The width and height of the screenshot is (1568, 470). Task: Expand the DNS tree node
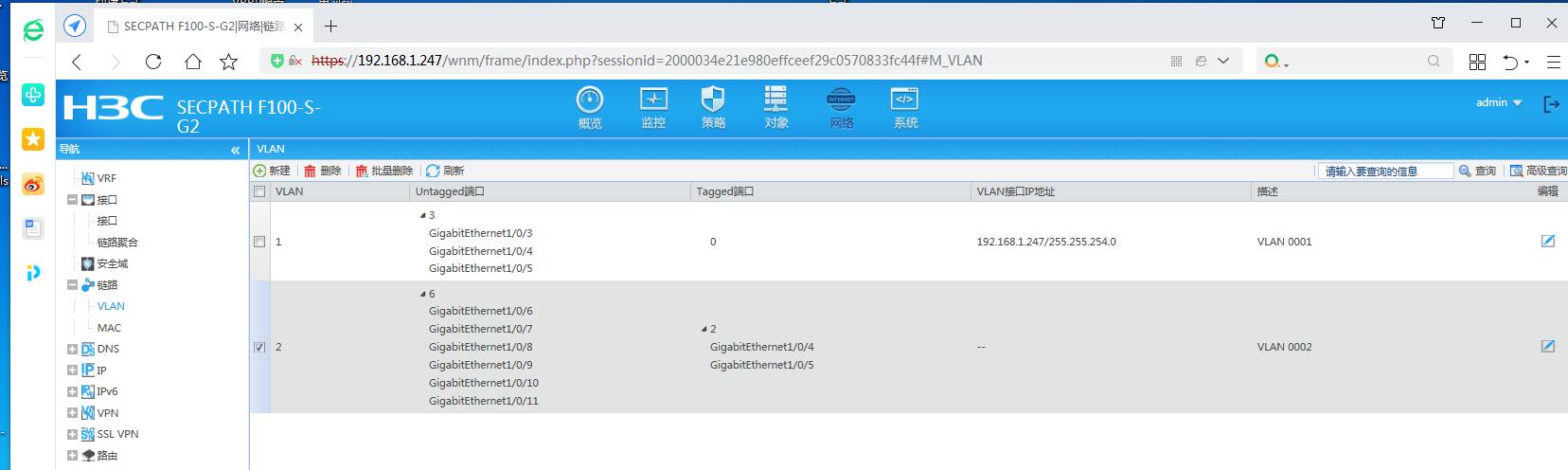pos(72,349)
